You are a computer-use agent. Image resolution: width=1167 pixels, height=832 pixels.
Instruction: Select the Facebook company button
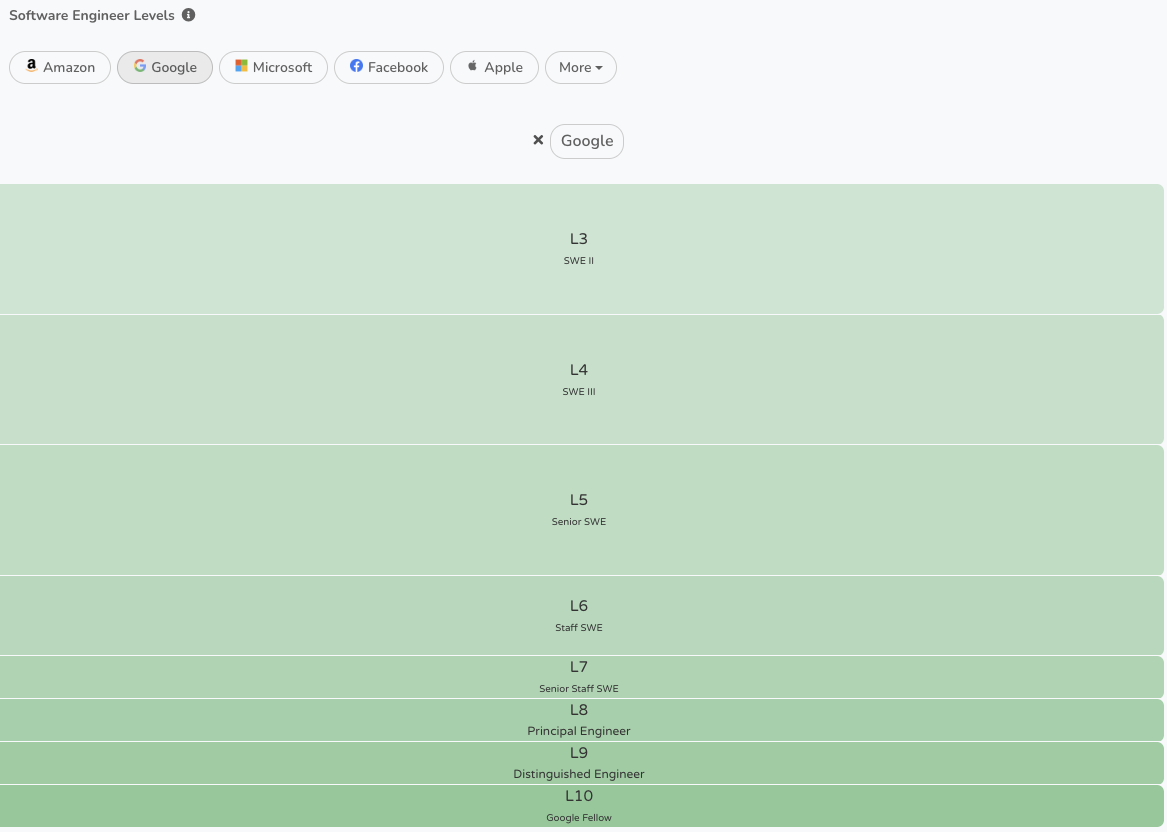[389, 68]
